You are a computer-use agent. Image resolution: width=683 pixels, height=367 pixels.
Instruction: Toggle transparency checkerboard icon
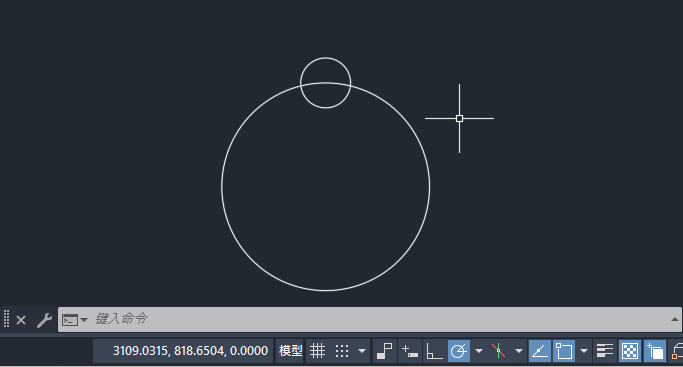pos(630,351)
